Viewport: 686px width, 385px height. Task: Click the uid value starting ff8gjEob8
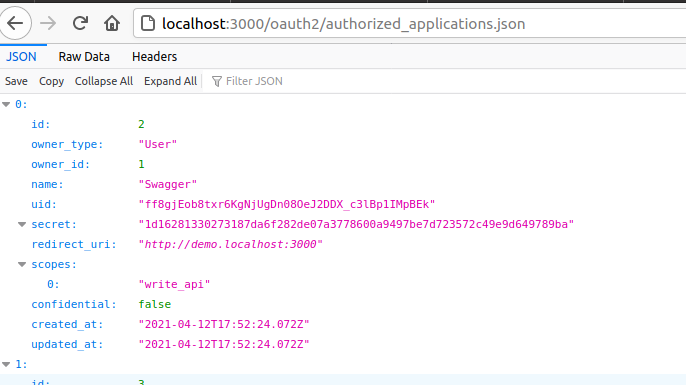tap(287, 204)
